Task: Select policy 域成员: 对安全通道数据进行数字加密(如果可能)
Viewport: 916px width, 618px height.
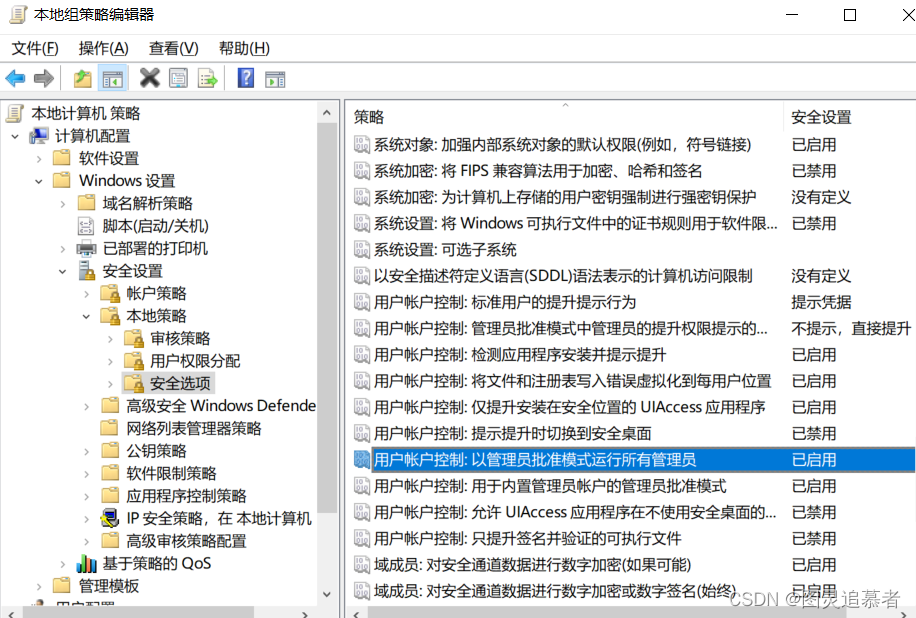Action: tap(532, 565)
